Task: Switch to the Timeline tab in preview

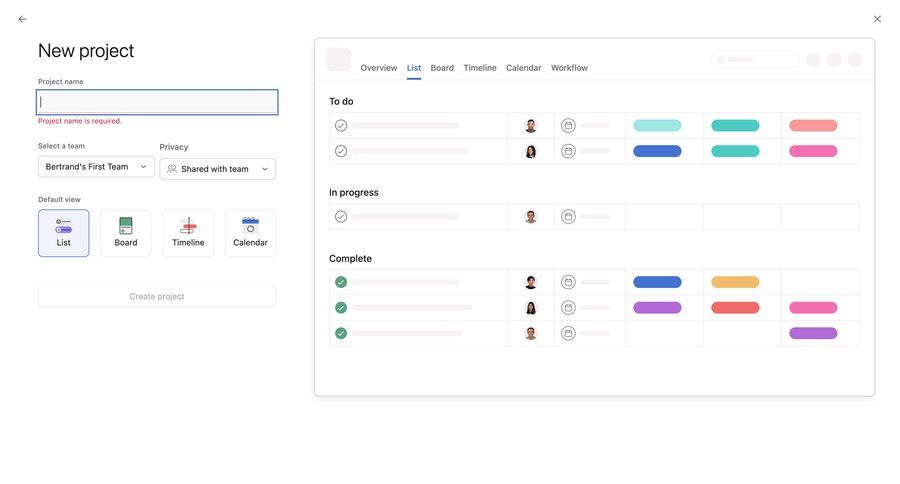Action: tap(480, 68)
